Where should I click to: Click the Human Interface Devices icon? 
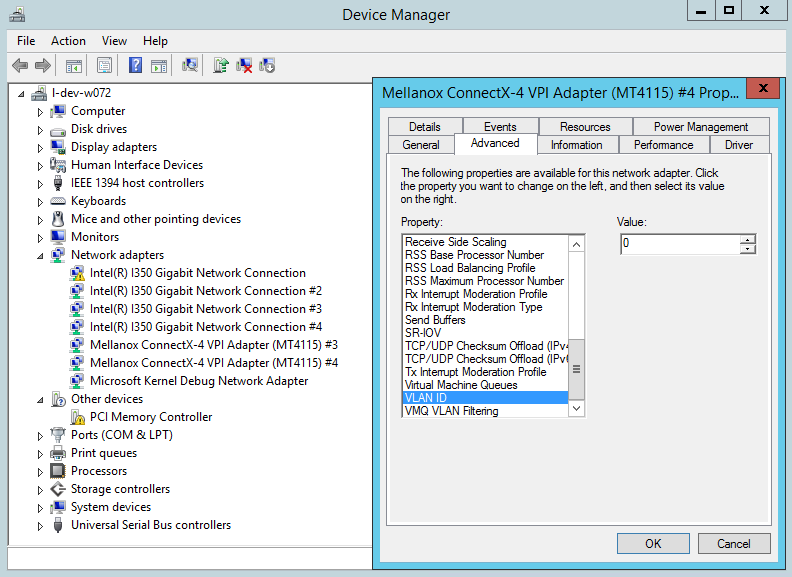[x=58, y=165]
